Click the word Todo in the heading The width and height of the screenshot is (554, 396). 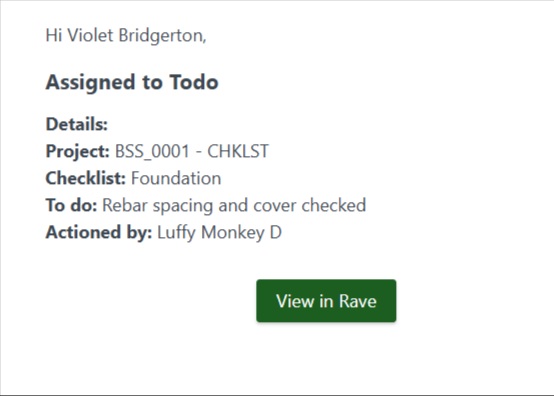pyautogui.click(x=194, y=82)
